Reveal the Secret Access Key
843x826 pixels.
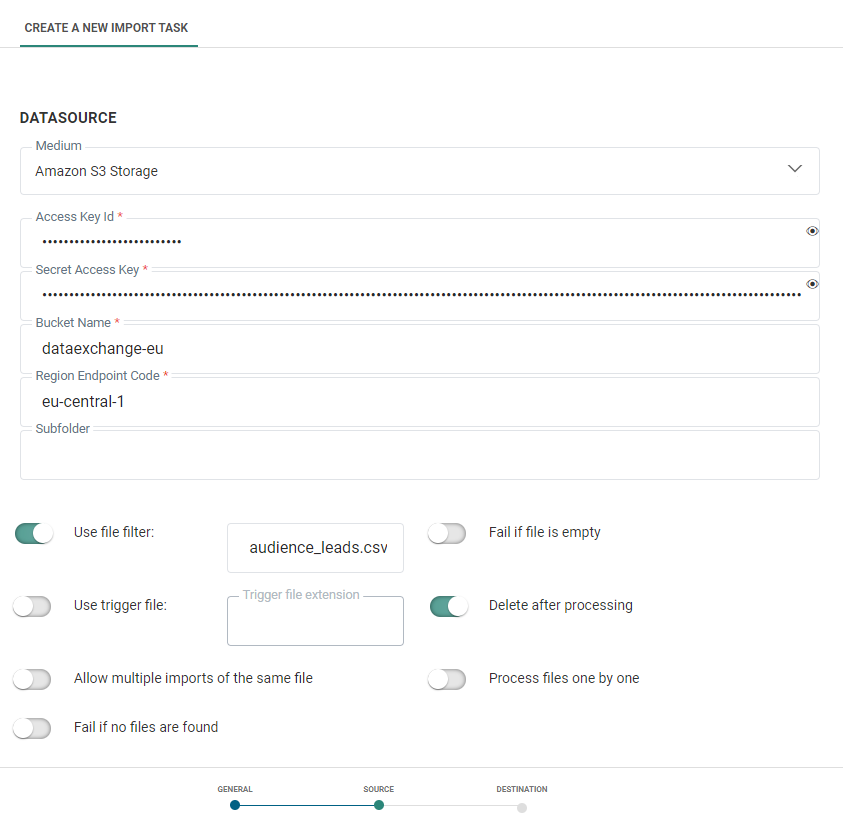(812, 284)
